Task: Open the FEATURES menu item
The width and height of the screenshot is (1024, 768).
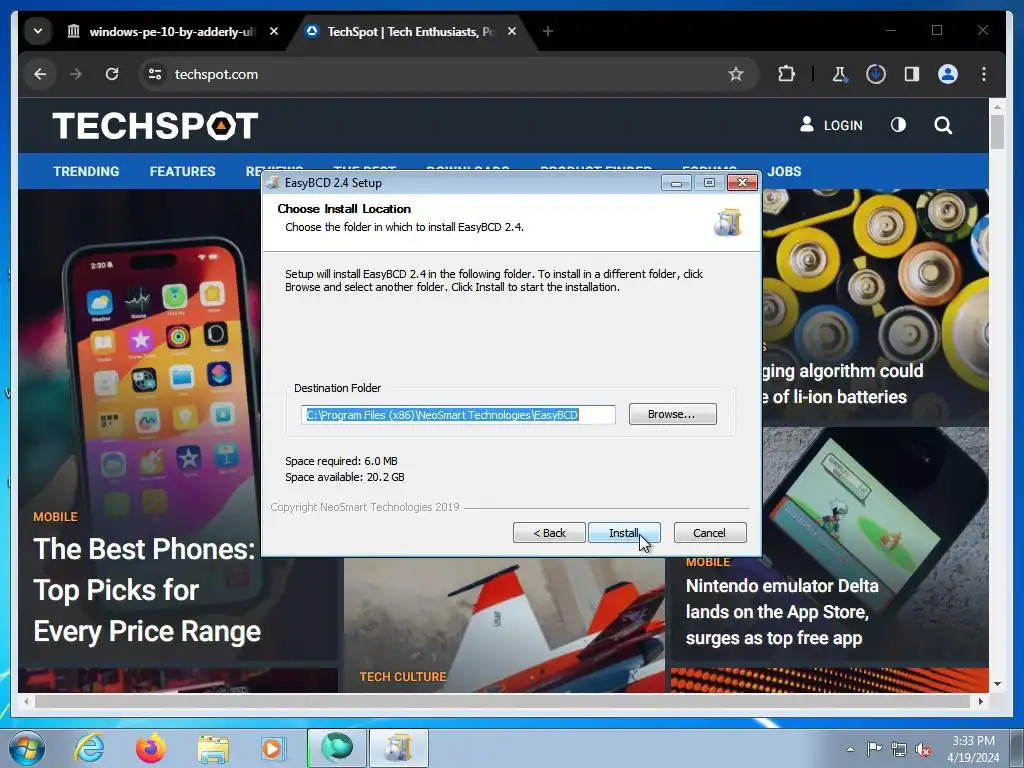Action: [x=182, y=171]
